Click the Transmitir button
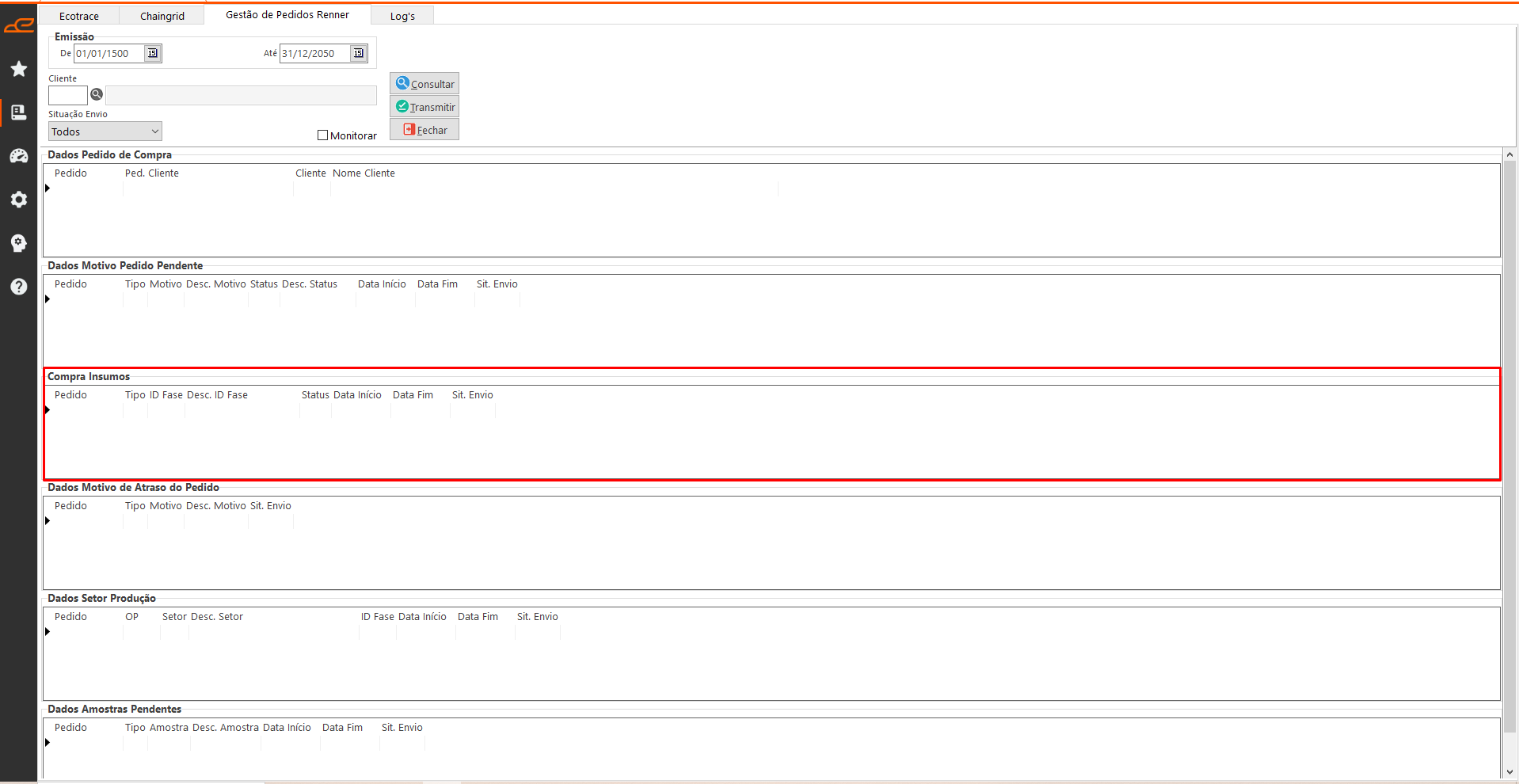Viewport: 1519px width, 784px height. click(424, 107)
